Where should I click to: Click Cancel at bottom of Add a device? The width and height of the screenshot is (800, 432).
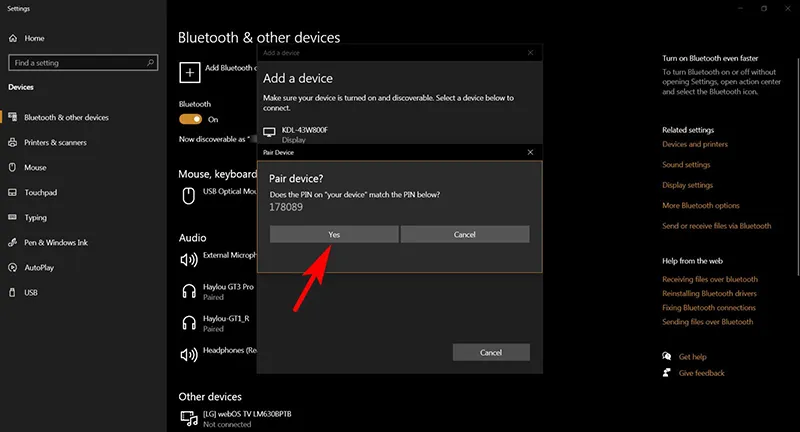tap(490, 353)
